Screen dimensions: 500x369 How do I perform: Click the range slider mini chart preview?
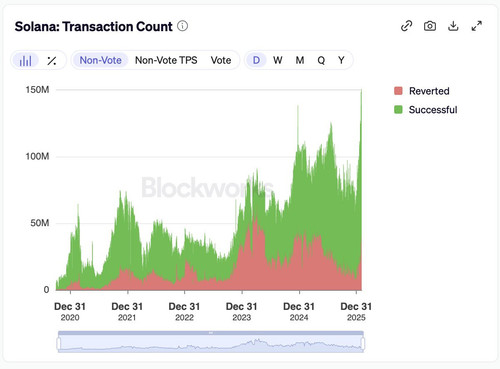[211, 344]
